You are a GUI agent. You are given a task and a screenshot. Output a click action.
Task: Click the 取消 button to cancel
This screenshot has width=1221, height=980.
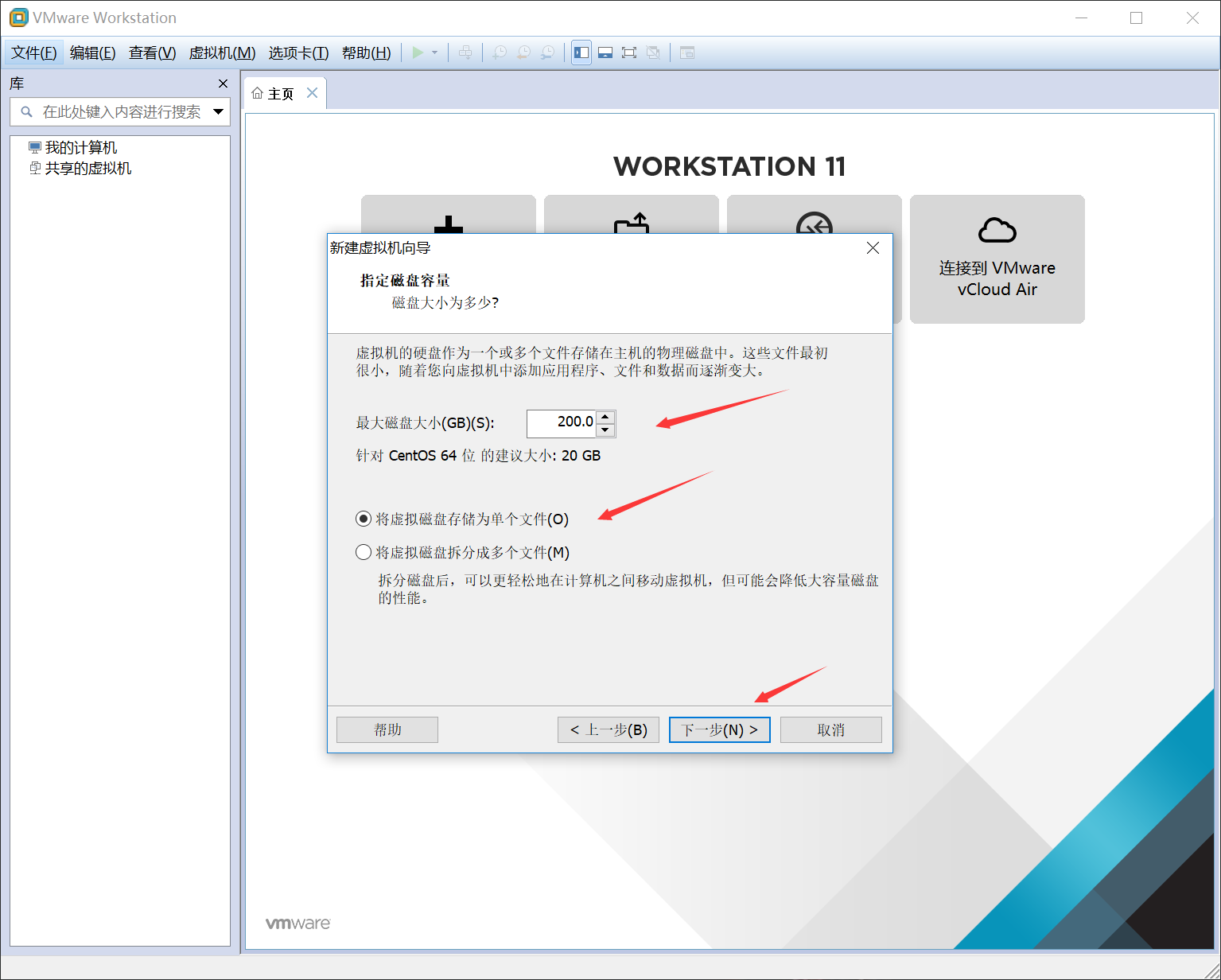point(831,729)
